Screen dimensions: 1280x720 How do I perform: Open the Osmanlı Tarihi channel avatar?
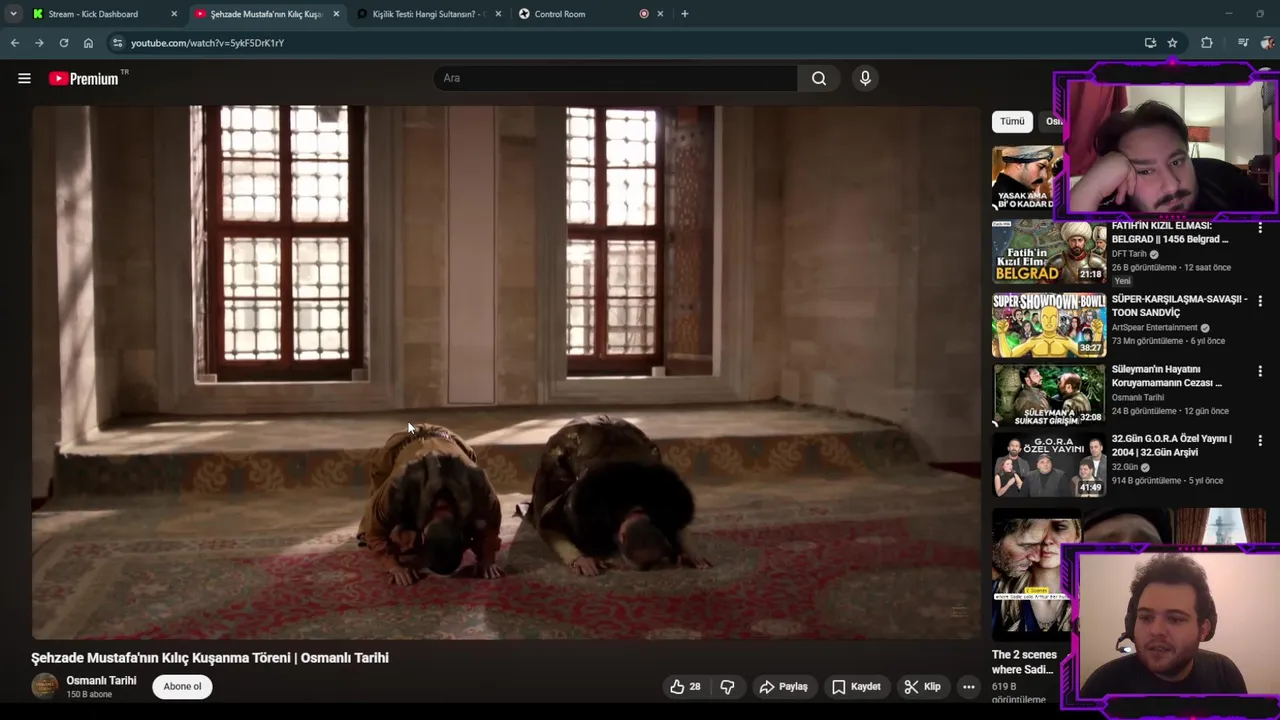point(45,686)
